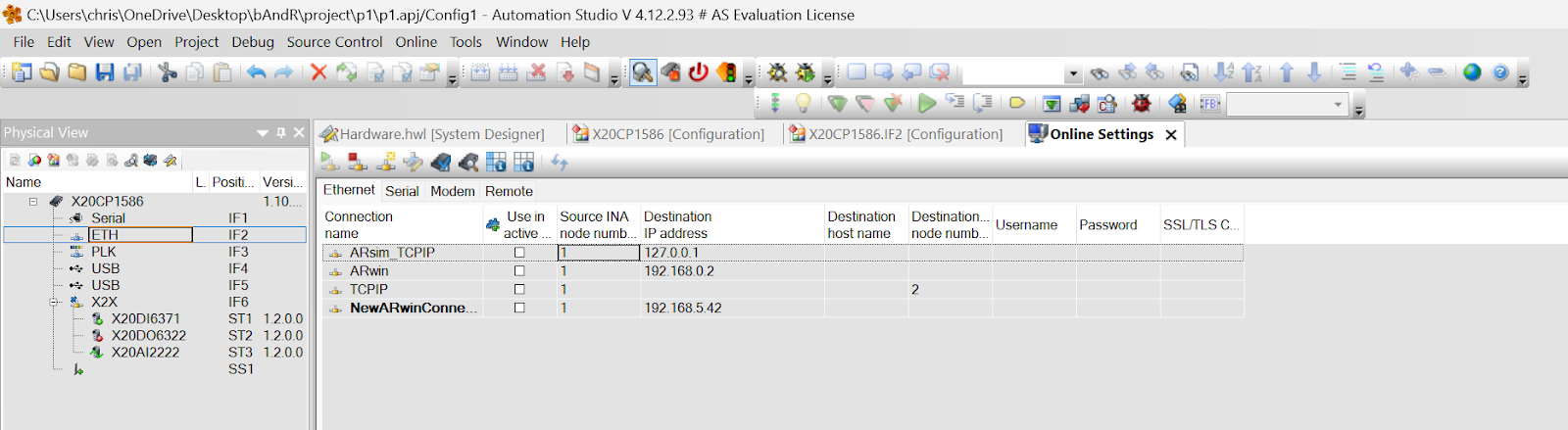Viewport: 1568px width, 430px height.
Task: Click the Save floppy disk icon
Action: click(x=105, y=72)
